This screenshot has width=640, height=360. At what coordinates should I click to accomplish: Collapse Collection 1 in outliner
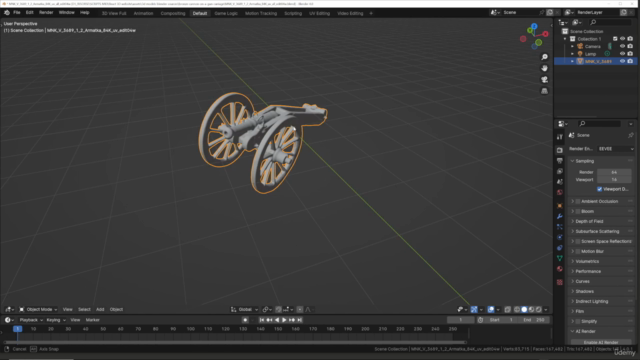[565, 39]
